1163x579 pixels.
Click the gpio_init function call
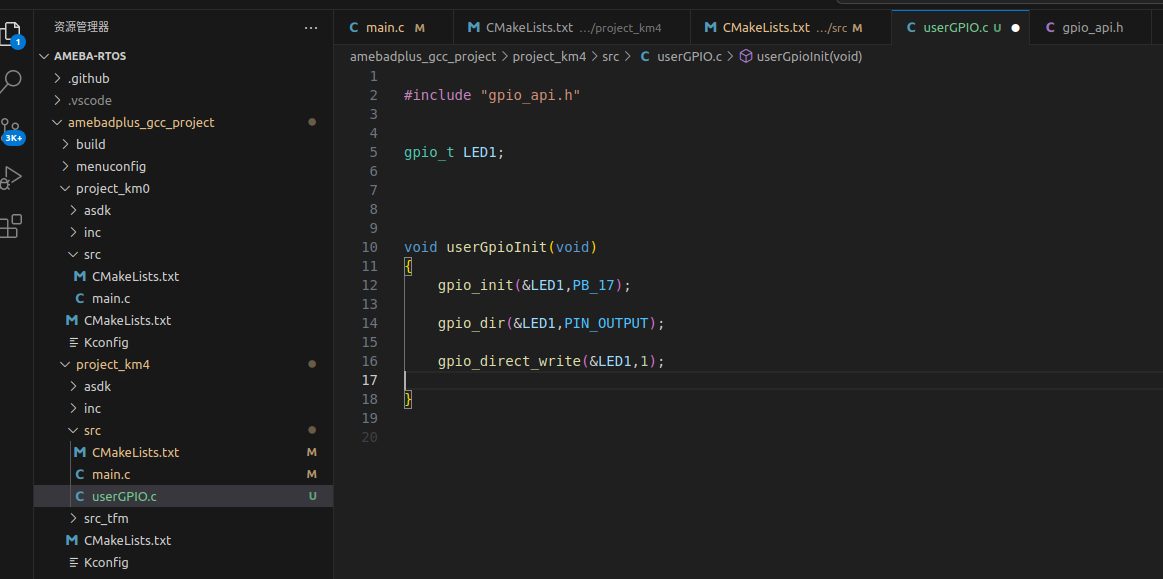click(x=475, y=285)
